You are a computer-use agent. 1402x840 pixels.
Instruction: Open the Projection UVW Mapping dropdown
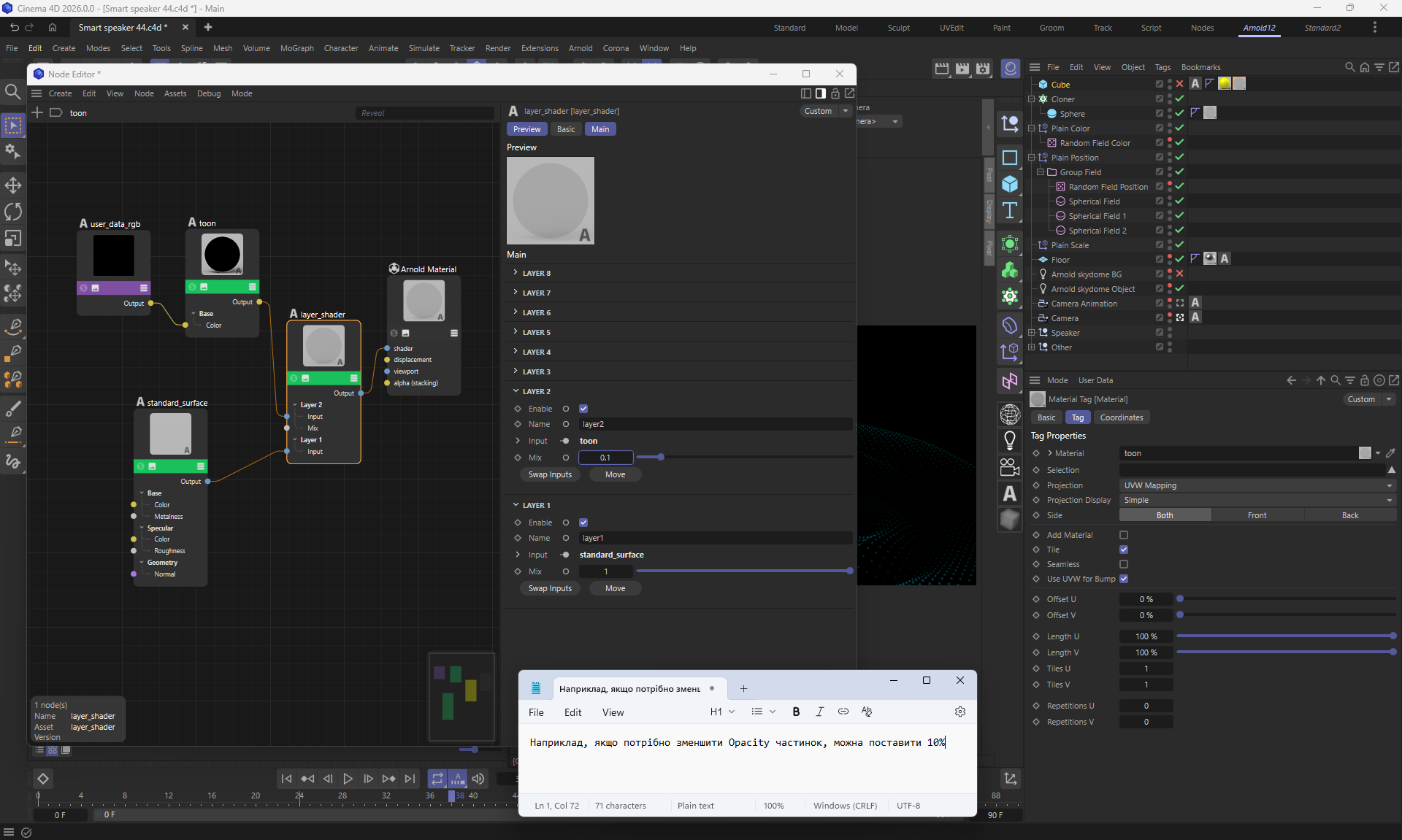point(1257,485)
